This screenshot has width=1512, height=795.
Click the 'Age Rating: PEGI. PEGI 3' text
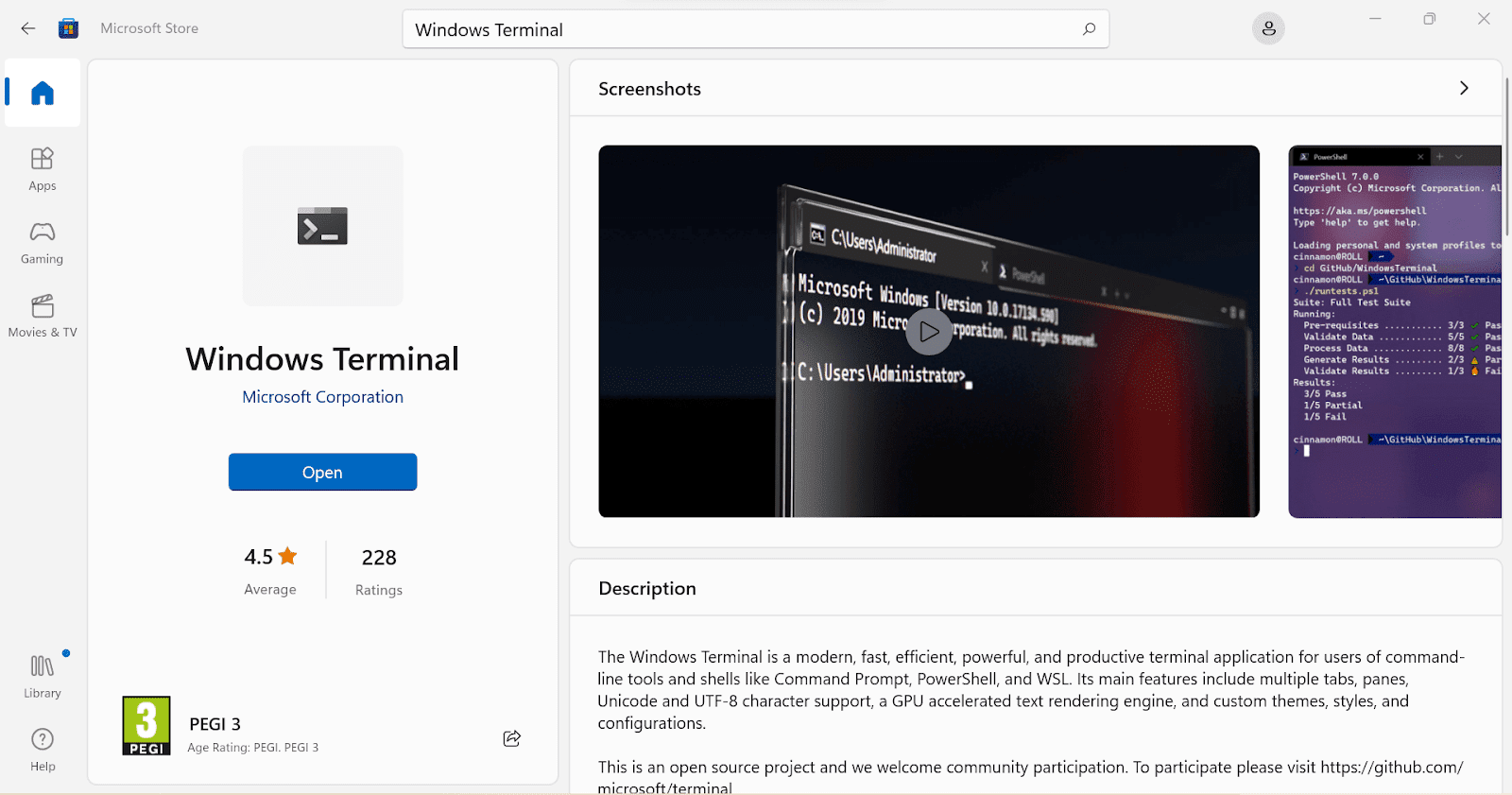(x=253, y=748)
